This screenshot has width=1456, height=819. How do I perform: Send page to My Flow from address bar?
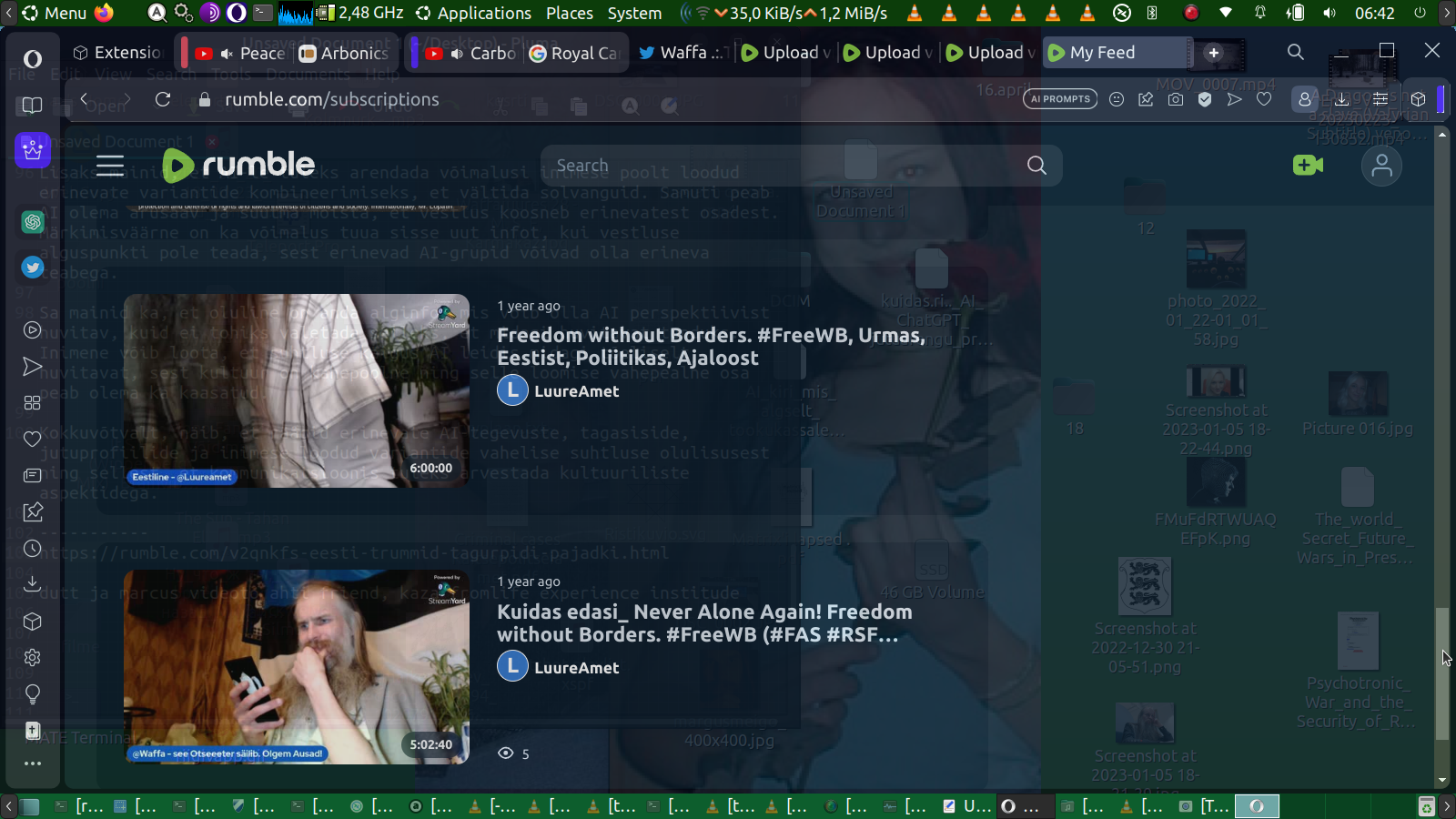click(1234, 99)
